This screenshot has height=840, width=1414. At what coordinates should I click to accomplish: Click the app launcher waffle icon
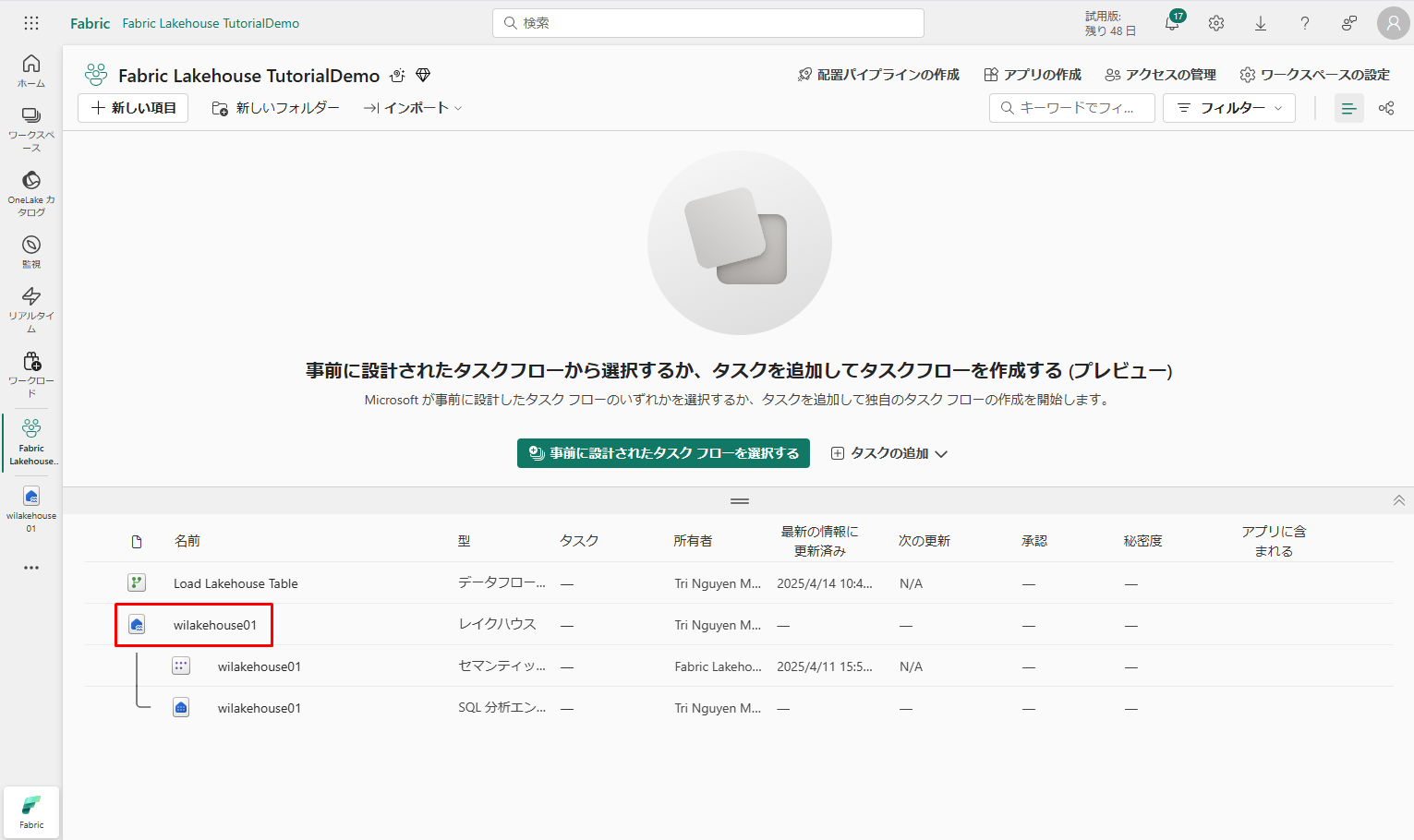pyautogui.click(x=31, y=23)
